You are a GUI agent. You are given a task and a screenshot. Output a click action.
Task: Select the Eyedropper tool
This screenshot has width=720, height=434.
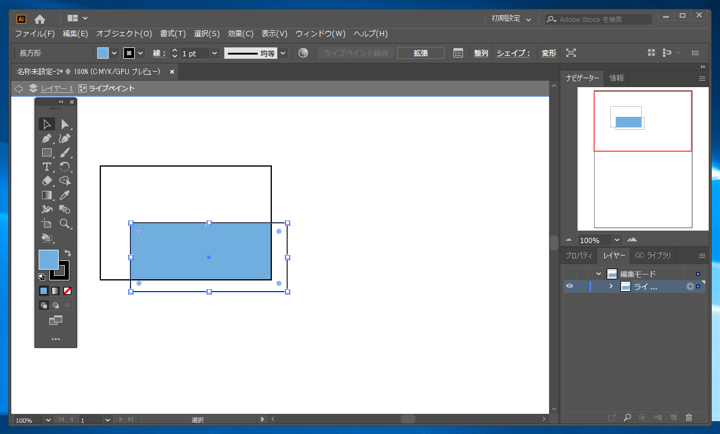pos(65,195)
